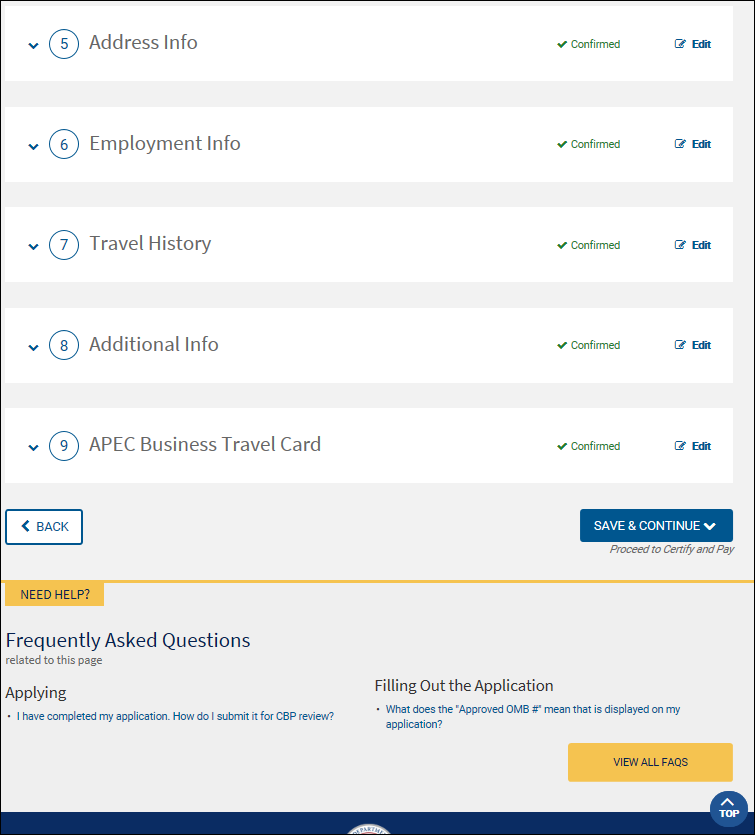Click the edit icon for APEC Business Travel Card
The height and width of the screenshot is (835, 755).
point(681,446)
